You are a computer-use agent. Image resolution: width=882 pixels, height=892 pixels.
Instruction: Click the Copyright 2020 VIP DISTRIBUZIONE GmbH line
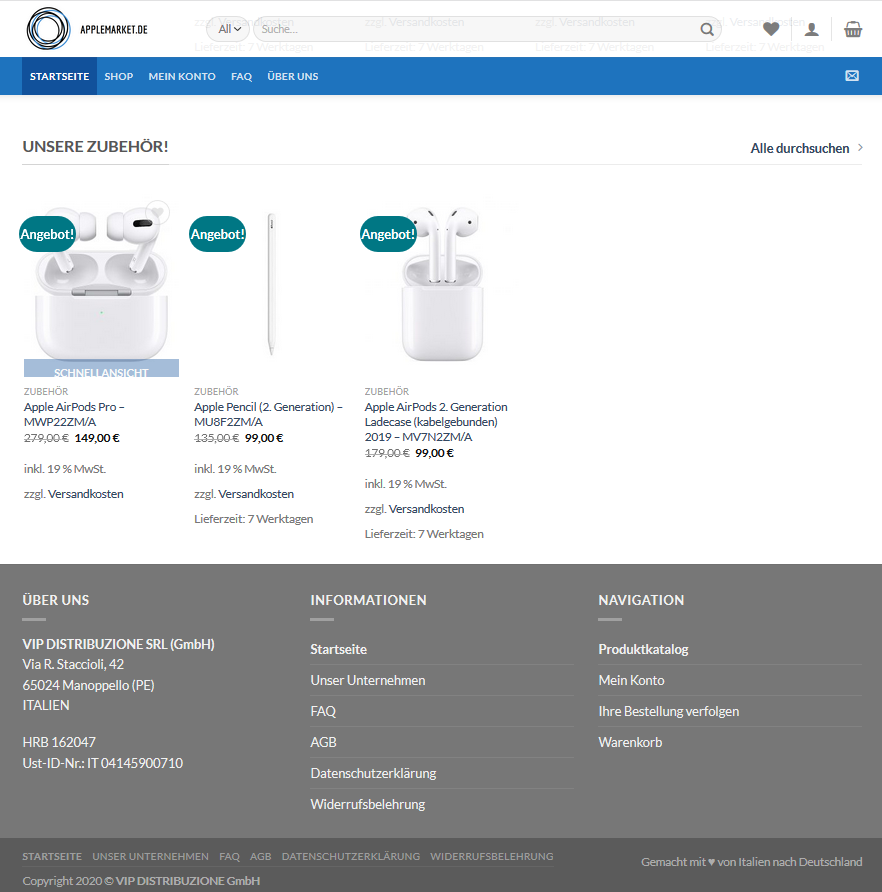pos(141,881)
